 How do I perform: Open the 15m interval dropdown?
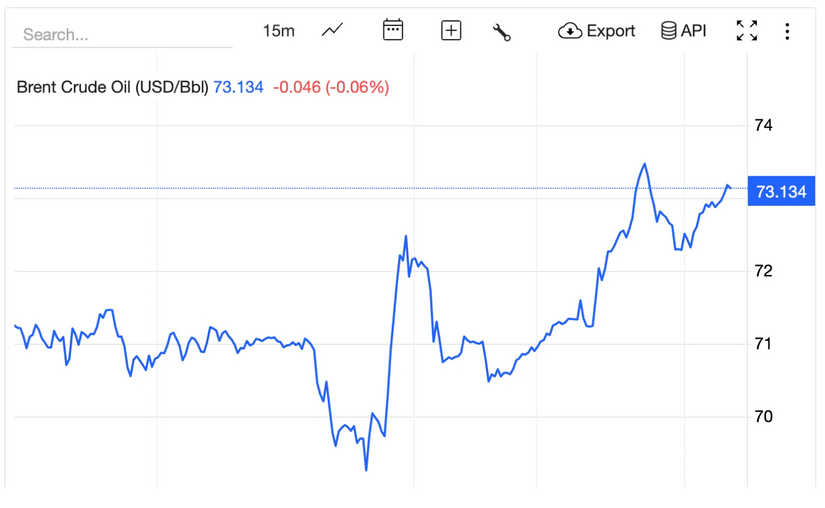coord(278,31)
